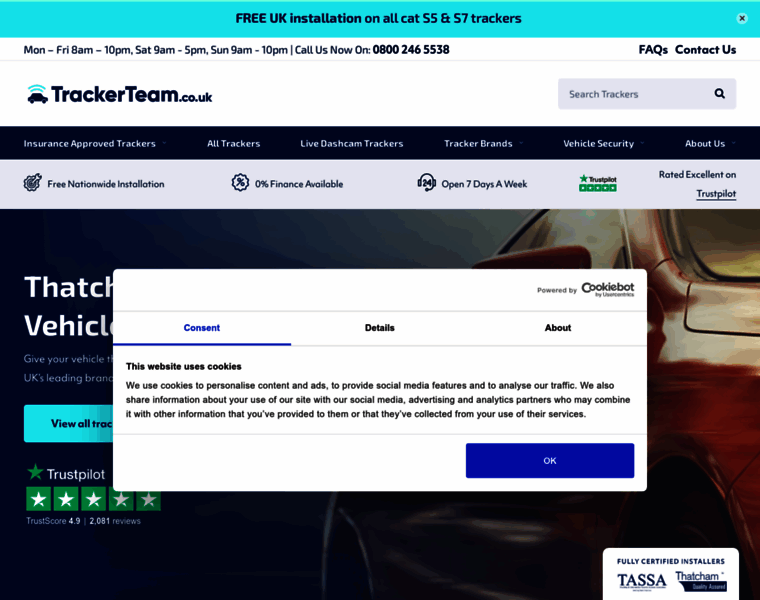Screen dimensions: 760x600
Task: Select the Consent tab in cookie dialog
Action: [202, 328]
